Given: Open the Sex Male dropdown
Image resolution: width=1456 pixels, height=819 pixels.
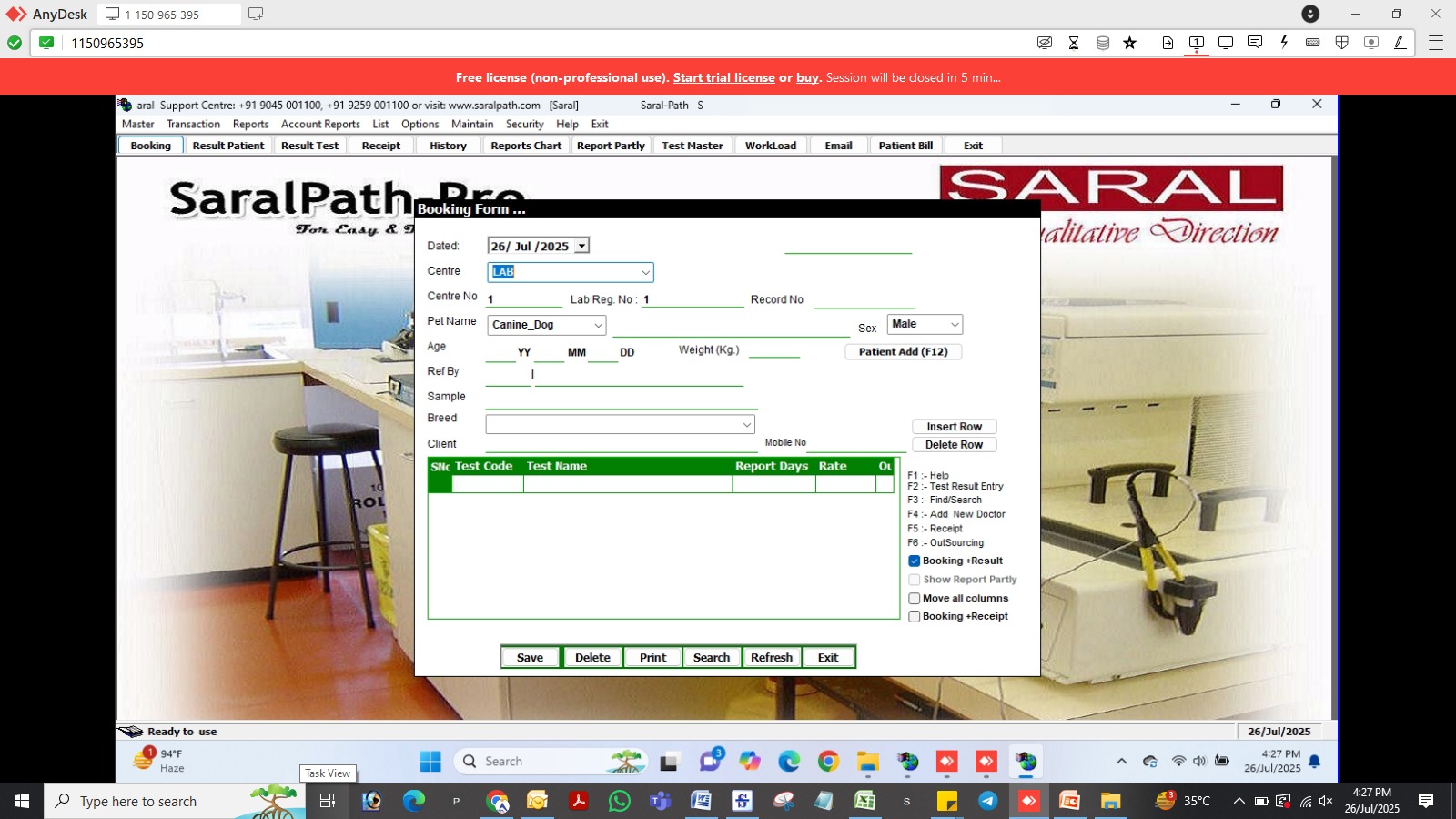Looking at the screenshot, I should point(955,325).
